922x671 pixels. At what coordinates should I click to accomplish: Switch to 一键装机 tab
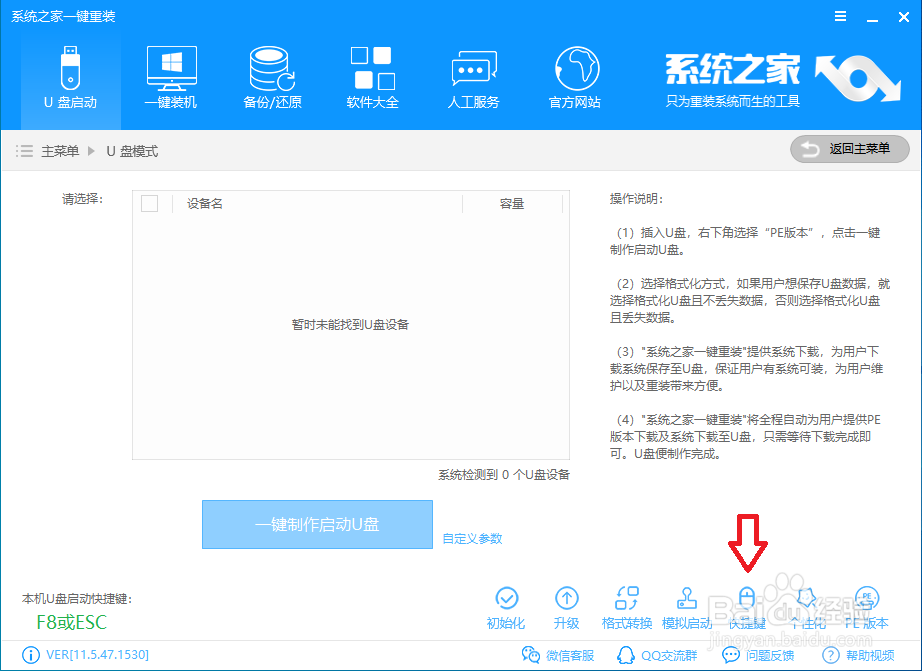click(x=171, y=79)
